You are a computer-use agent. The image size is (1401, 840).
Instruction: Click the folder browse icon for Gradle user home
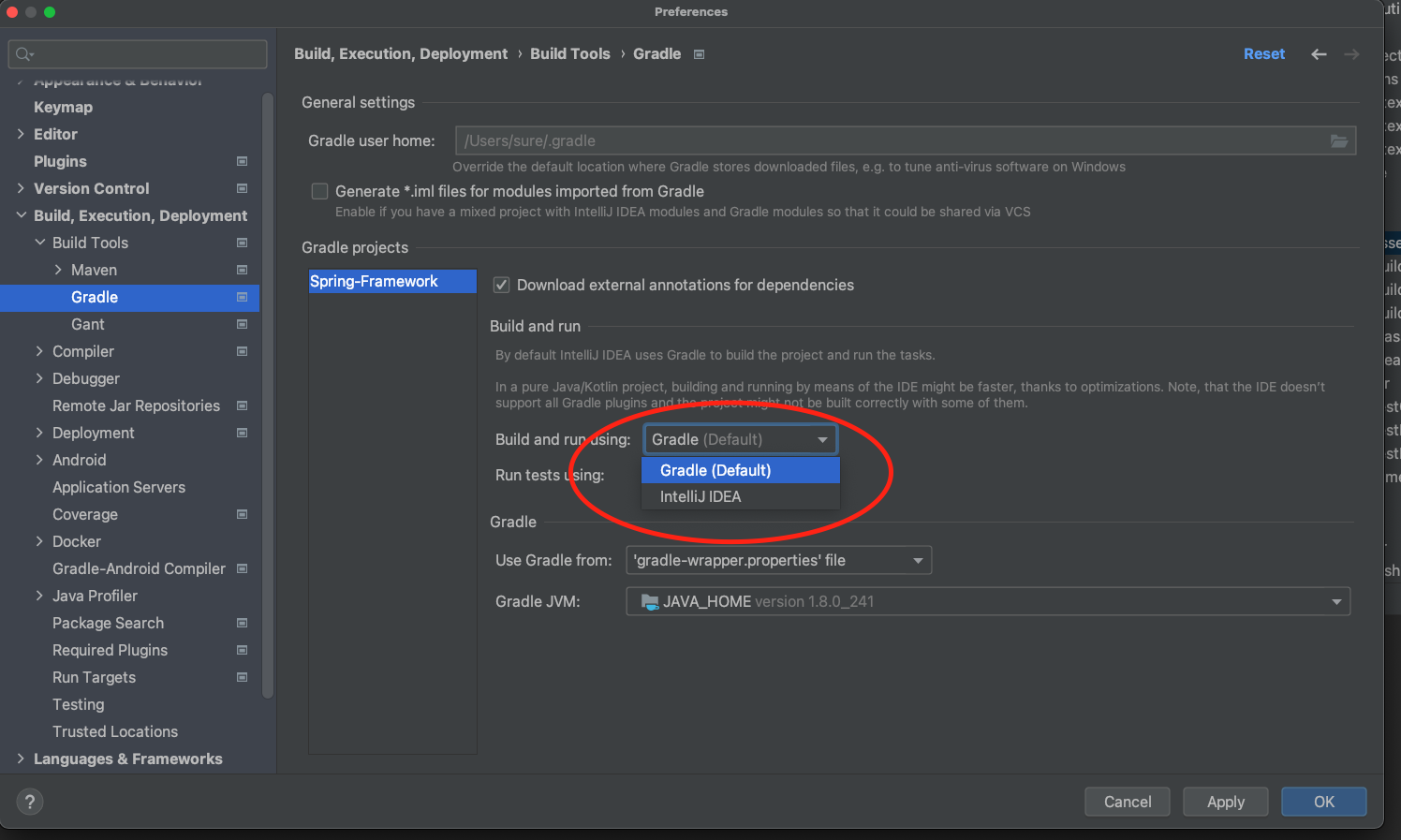pyautogui.click(x=1339, y=141)
